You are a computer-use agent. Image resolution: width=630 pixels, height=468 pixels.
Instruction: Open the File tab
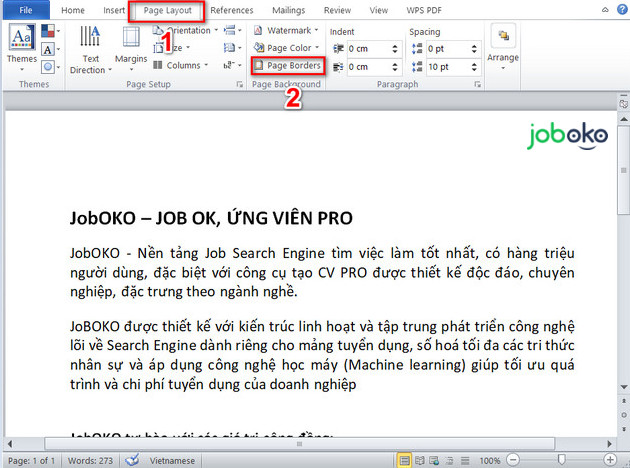[x=26, y=10]
